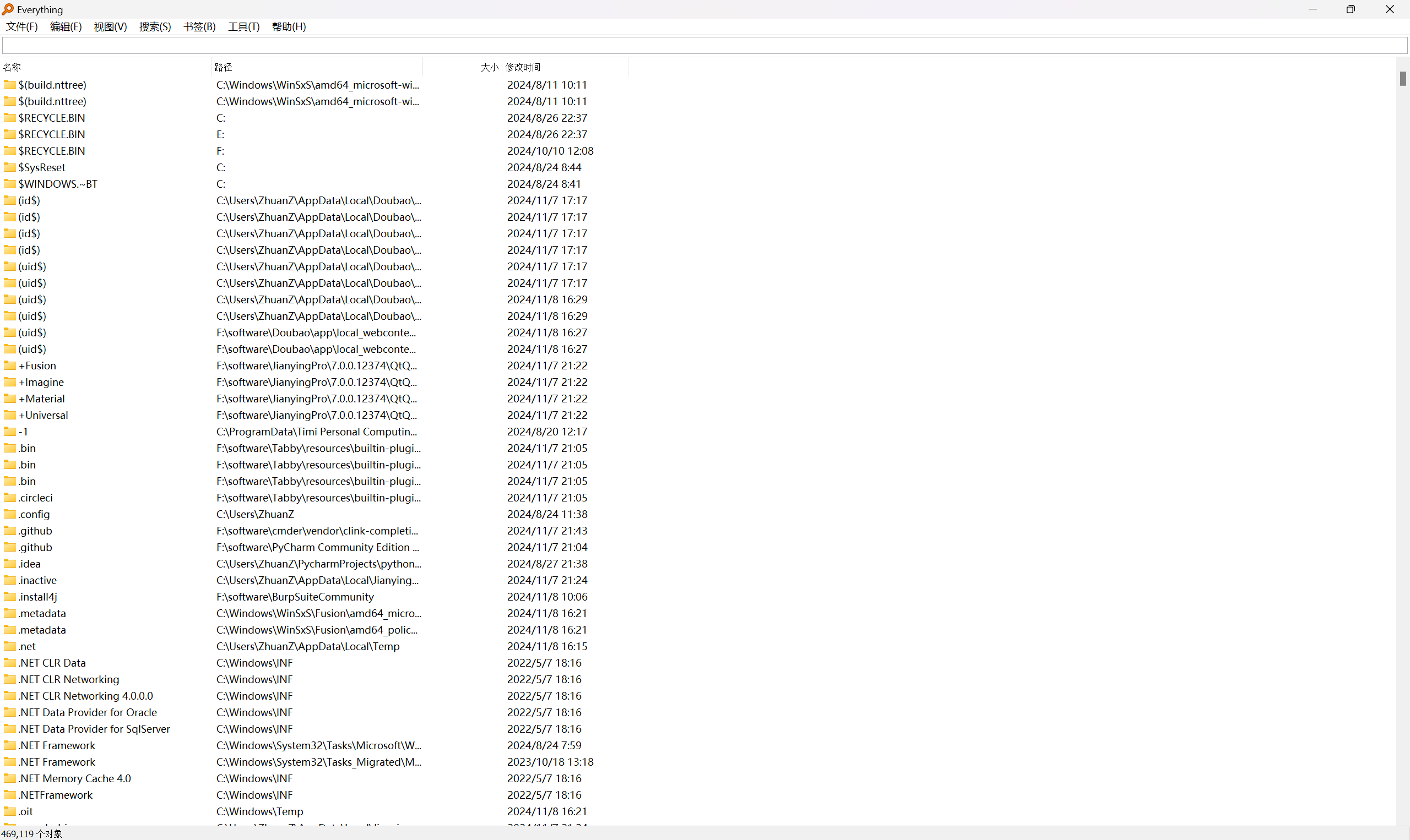Click the vertical scrollbar thumb
The width and height of the screenshot is (1410, 840).
tap(1402, 79)
